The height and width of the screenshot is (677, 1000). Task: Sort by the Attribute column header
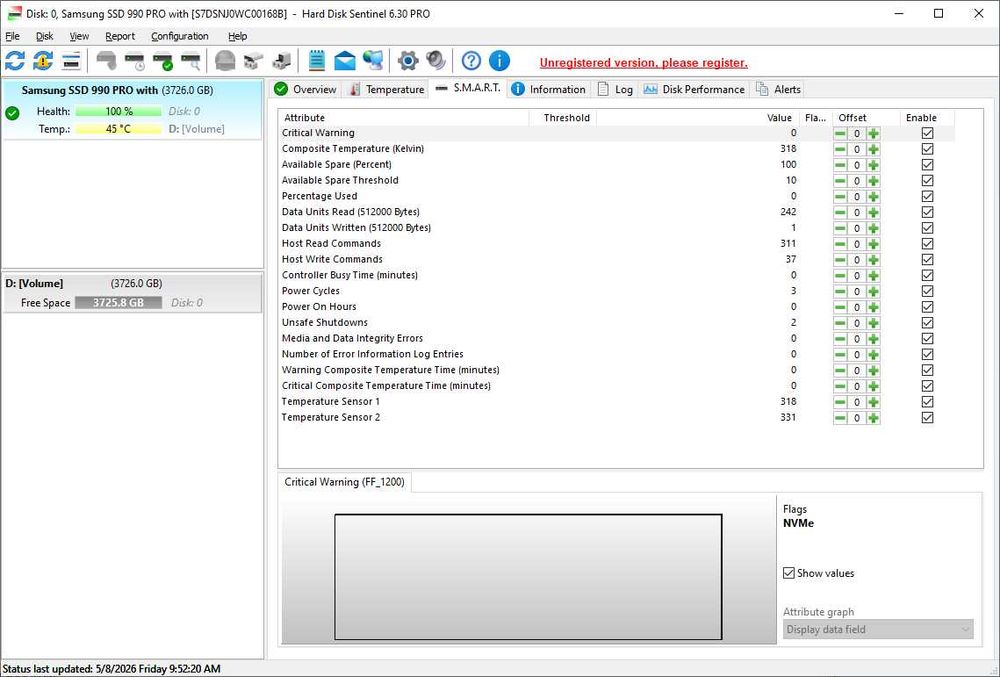404,118
